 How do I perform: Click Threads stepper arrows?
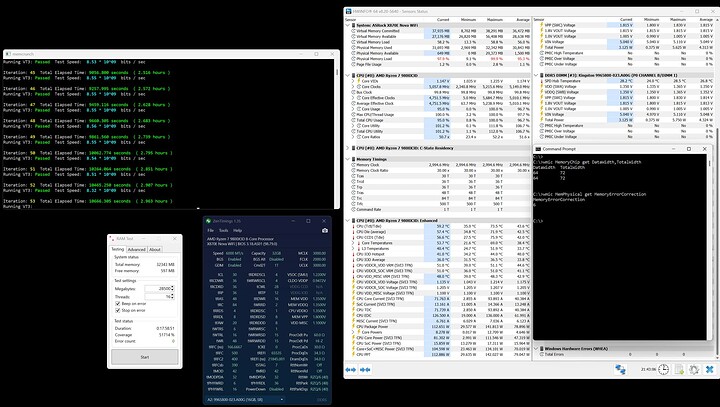[x=173, y=297]
